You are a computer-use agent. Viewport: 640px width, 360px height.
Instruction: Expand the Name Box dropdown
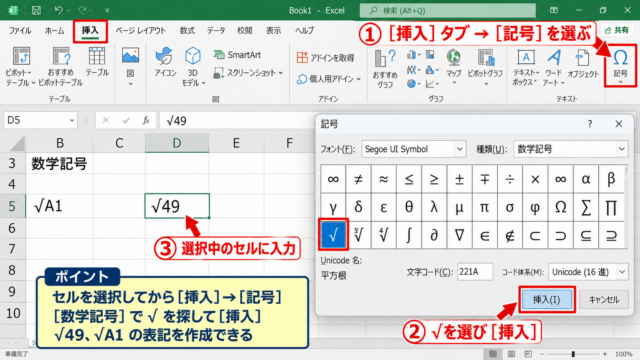[x=72, y=120]
